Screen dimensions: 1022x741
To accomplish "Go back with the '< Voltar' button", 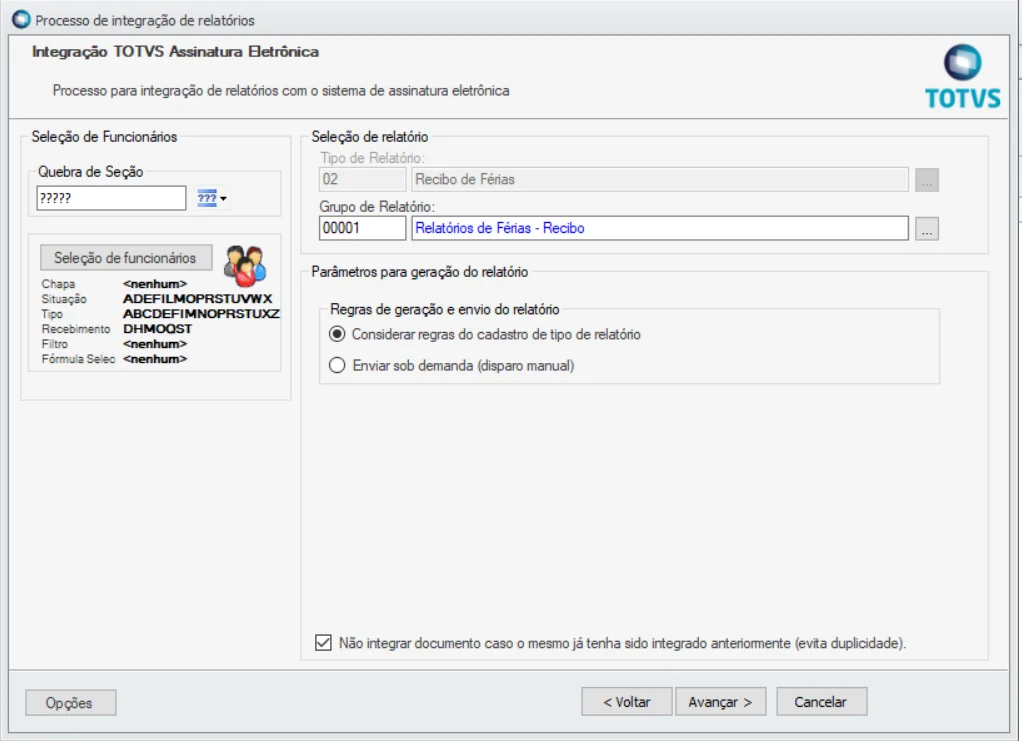I will pos(627,702).
